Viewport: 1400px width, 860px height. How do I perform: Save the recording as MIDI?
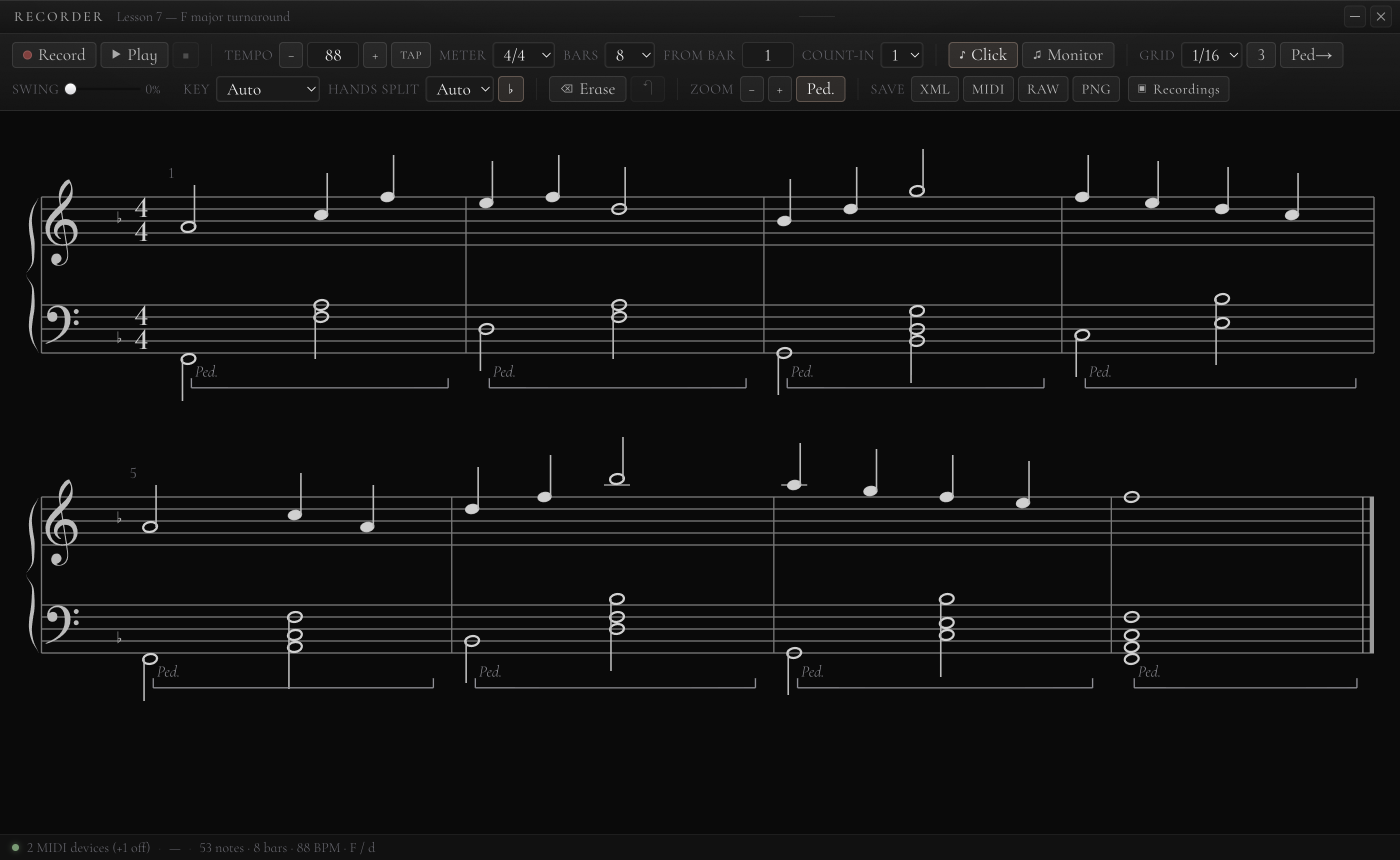tap(987, 89)
